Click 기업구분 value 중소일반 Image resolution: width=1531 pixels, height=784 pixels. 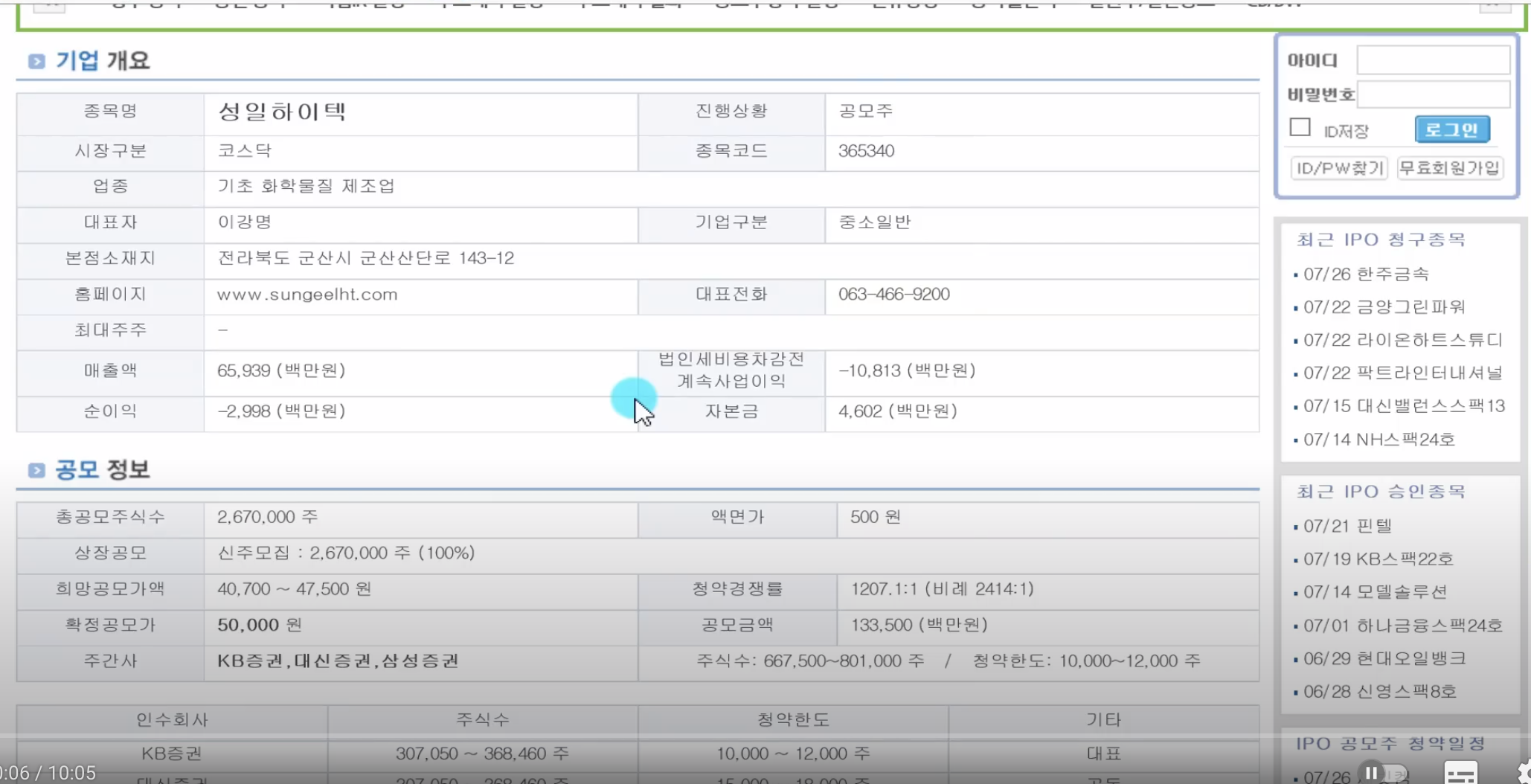click(x=875, y=222)
